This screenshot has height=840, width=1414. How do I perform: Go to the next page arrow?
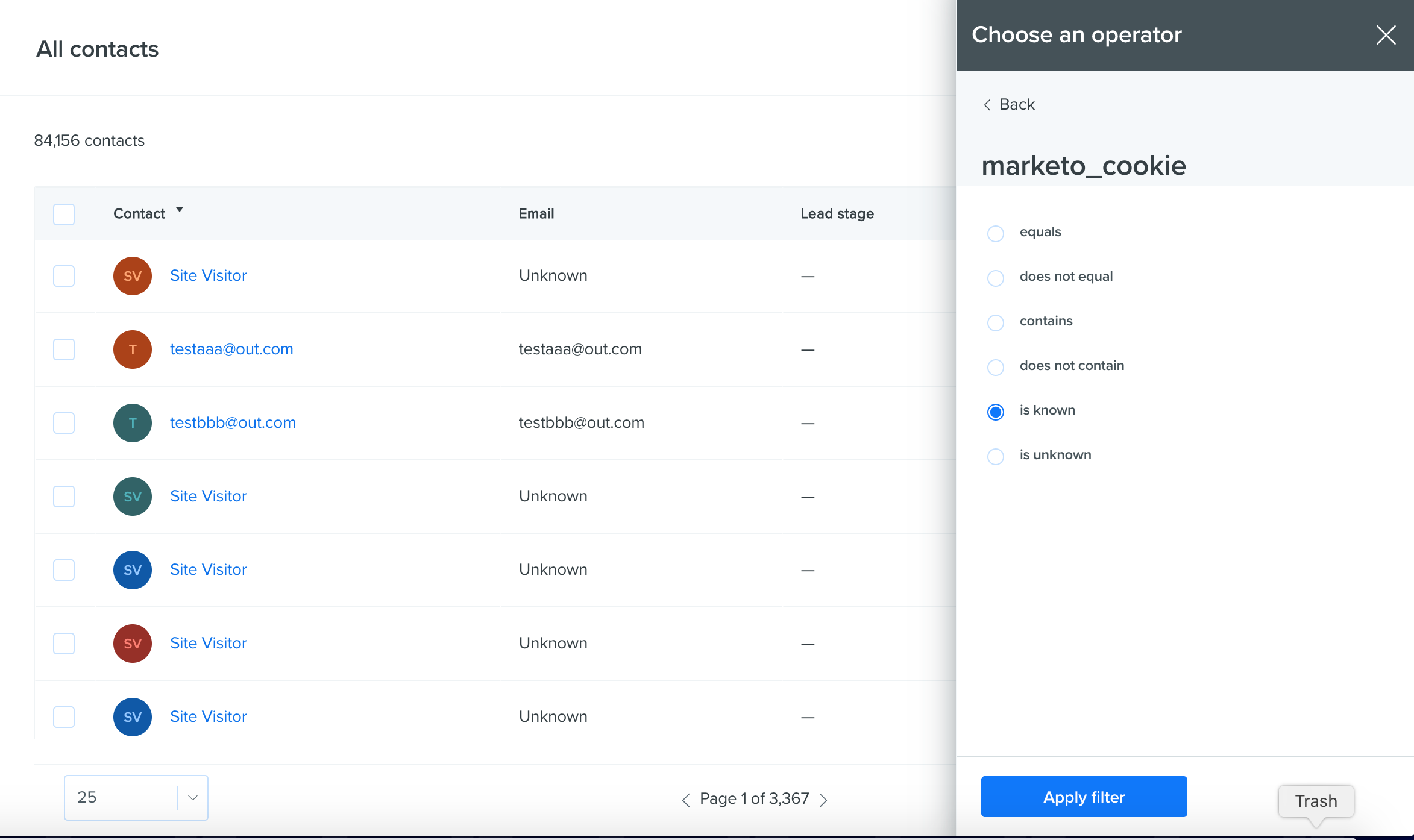point(824,799)
